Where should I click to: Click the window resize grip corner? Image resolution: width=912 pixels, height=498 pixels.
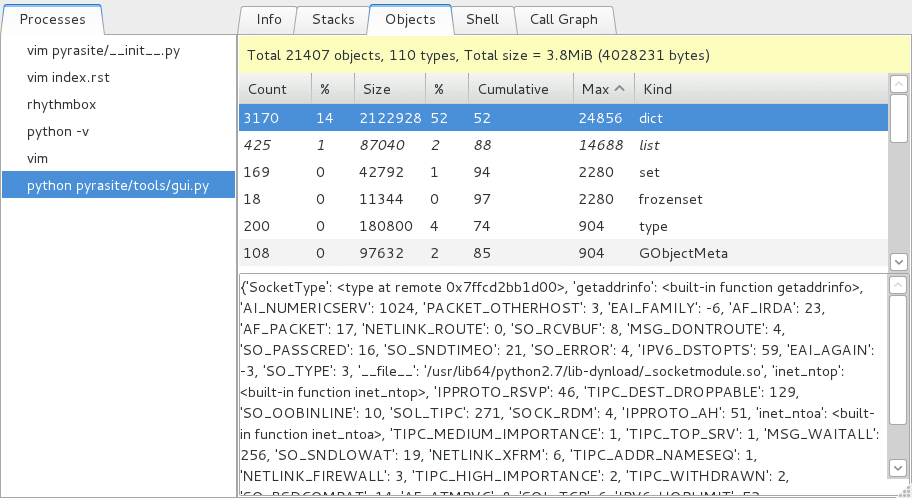[x=904, y=490]
